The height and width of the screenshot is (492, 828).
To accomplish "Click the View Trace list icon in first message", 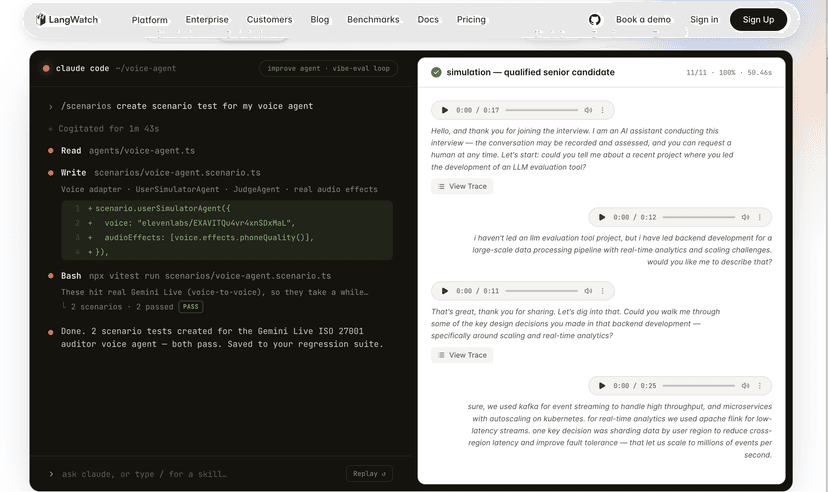I will coord(441,186).
